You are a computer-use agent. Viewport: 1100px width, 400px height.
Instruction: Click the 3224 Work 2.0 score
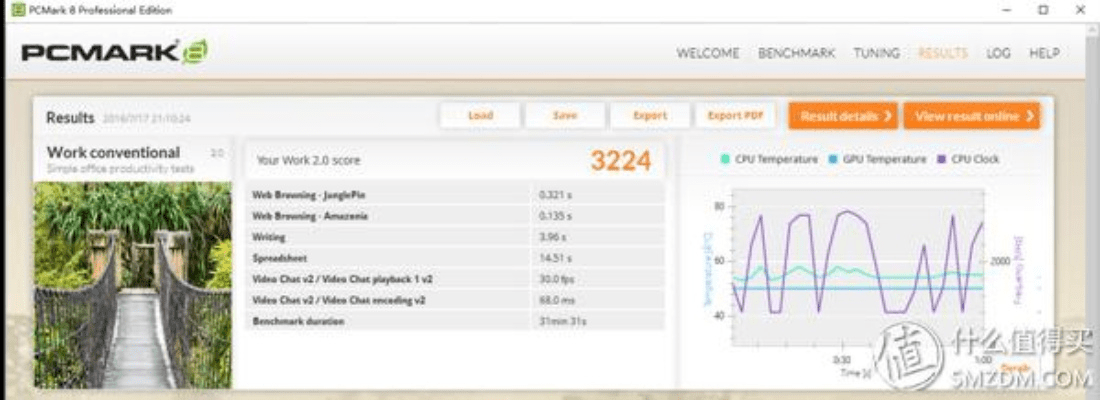coord(620,160)
